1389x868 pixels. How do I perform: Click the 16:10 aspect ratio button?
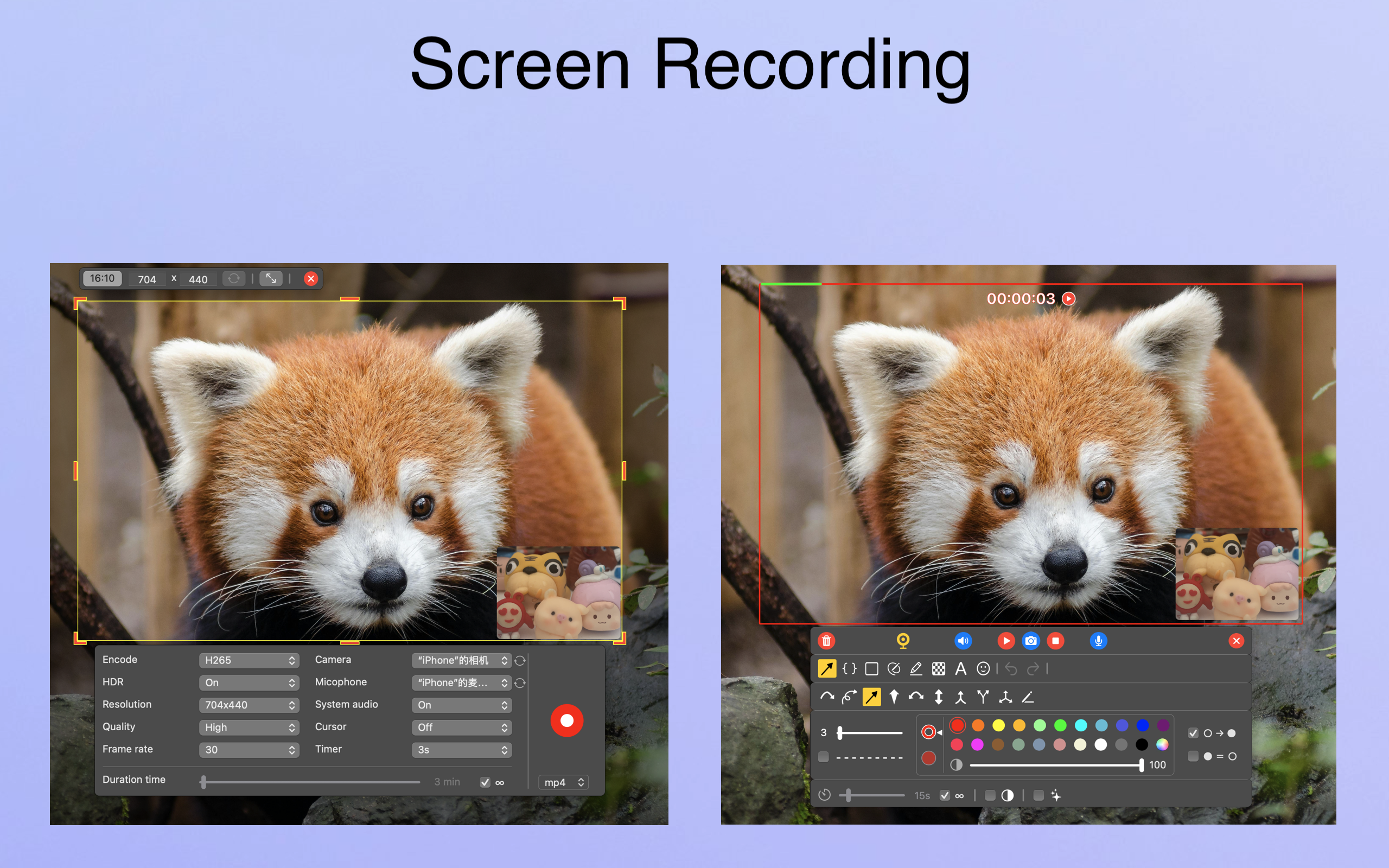coord(102,278)
